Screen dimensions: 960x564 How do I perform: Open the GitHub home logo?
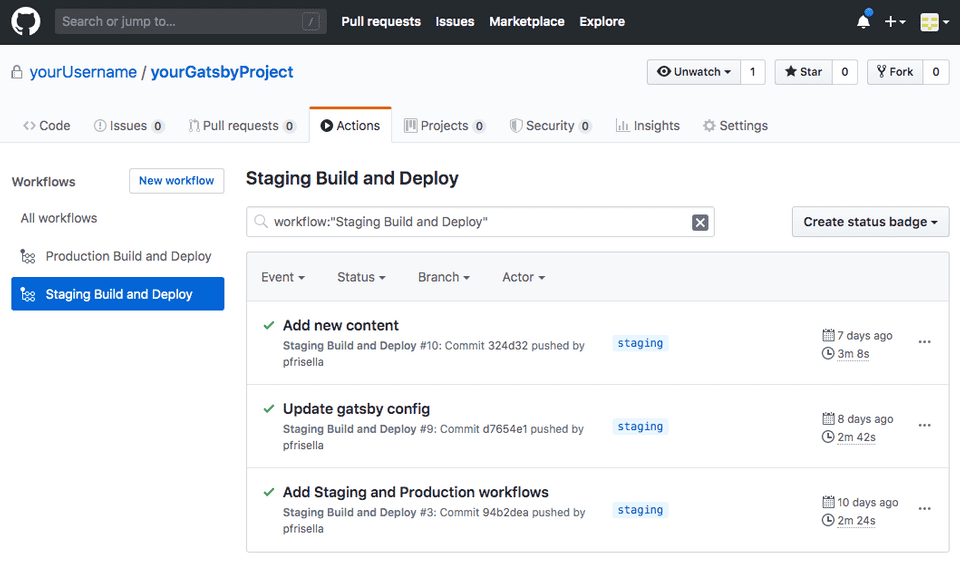[x=26, y=21]
